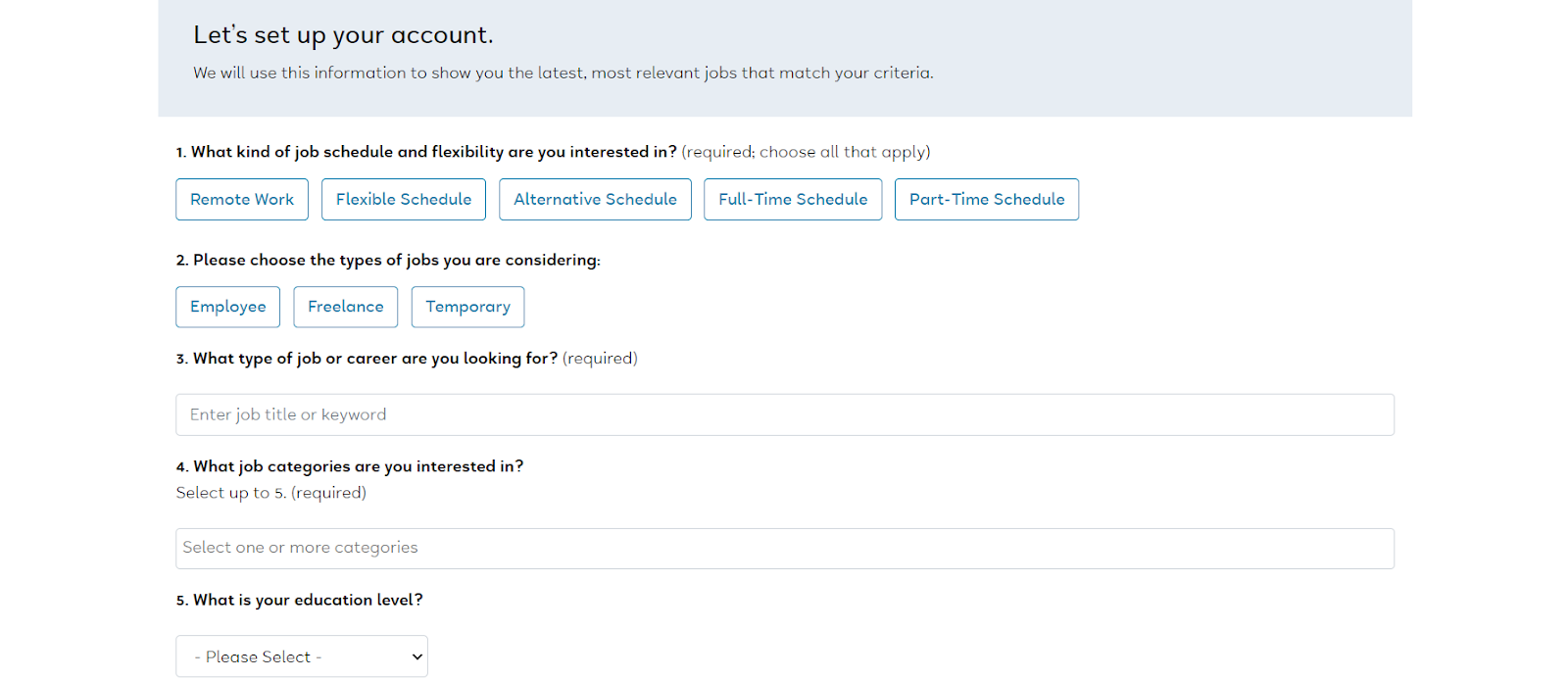The image size is (1568, 680).
Task: Click the "What type of job or career" label
Action: (x=374, y=359)
